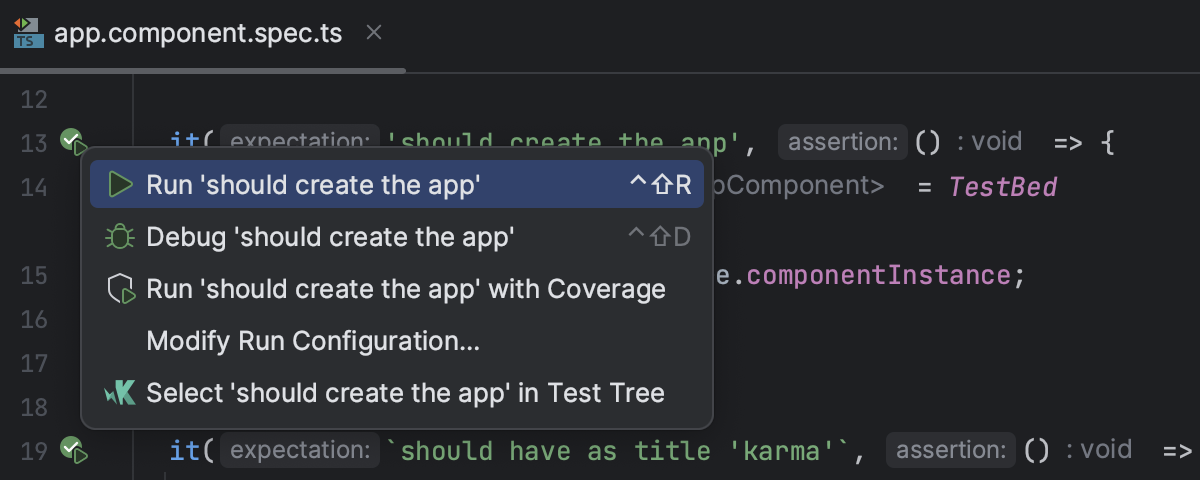Click the TestBed identifier in the code
Screen dimensions: 1200x480
tap(1002, 187)
